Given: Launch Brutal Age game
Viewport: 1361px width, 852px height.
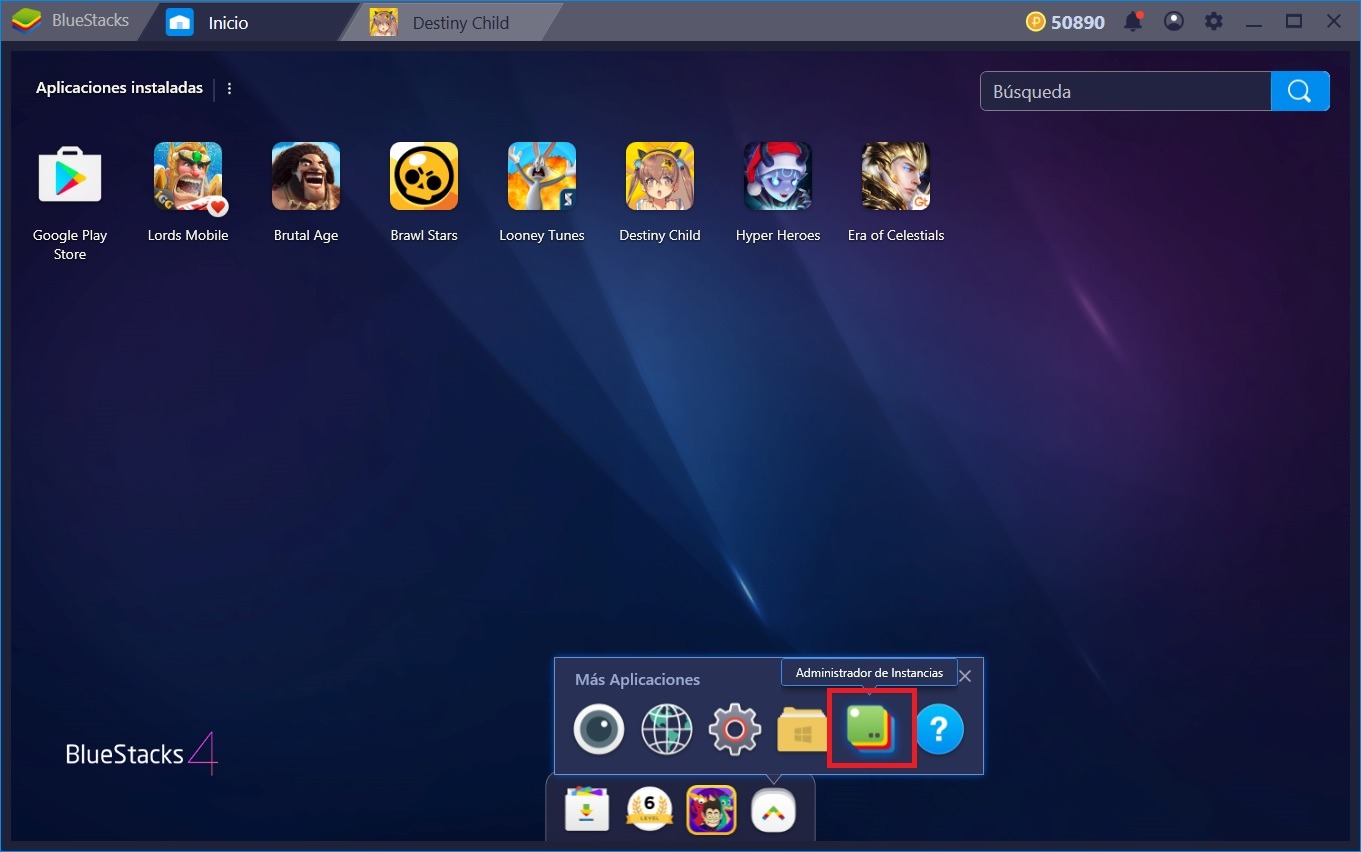Looking at the screenshot, I should click(x=306, y=176).
